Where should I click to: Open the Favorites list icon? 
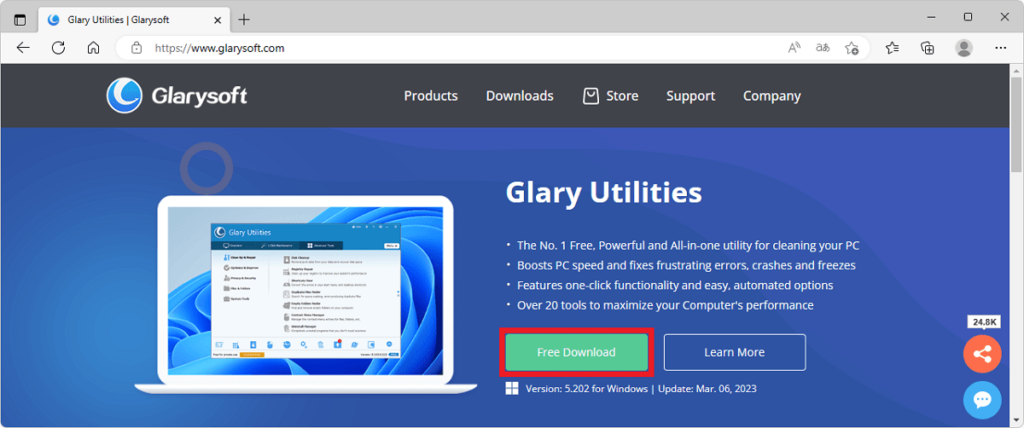pos(892,48)
